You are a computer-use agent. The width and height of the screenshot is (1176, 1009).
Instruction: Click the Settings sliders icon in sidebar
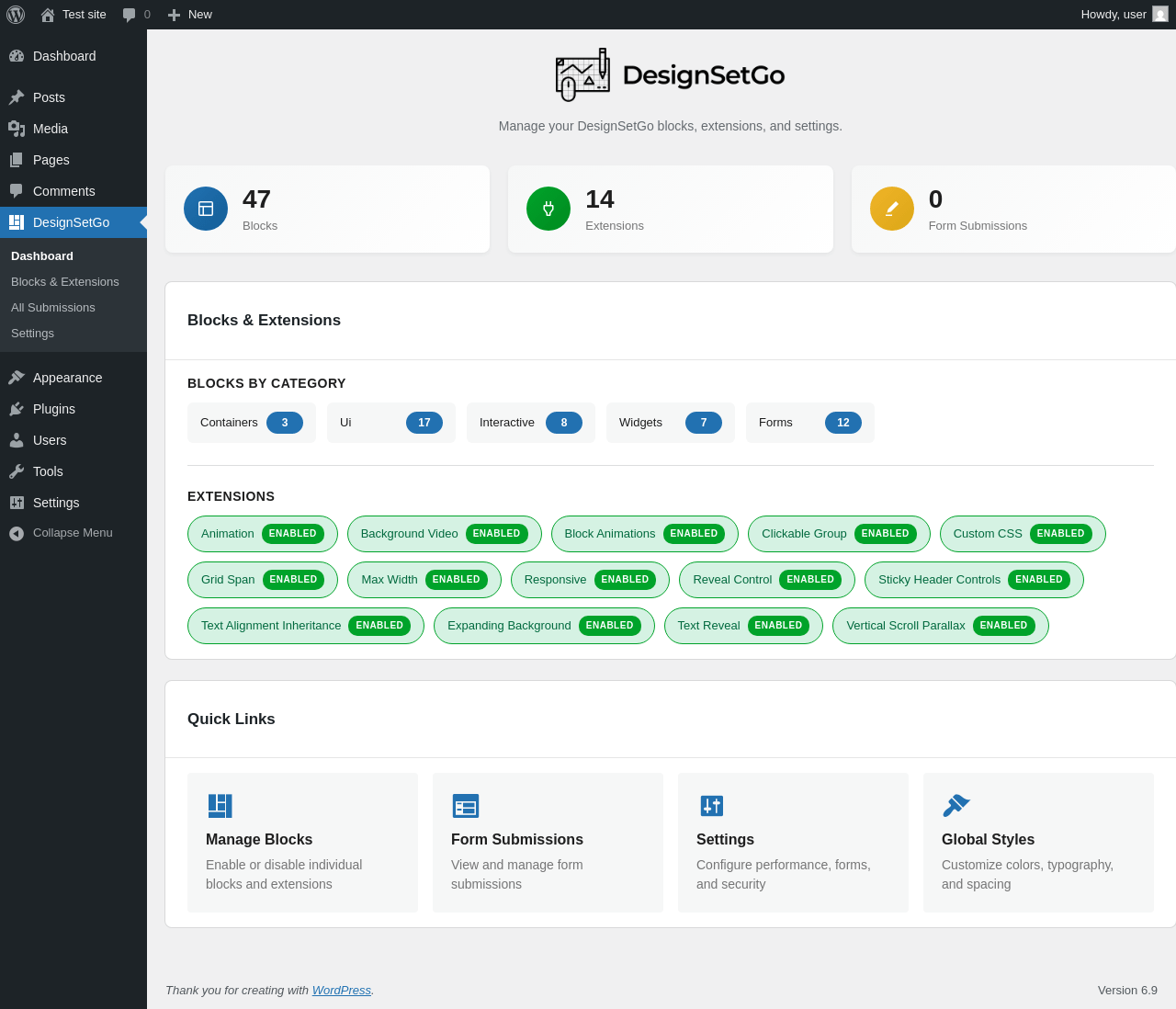pyautogui.click(x=17, y=503)
